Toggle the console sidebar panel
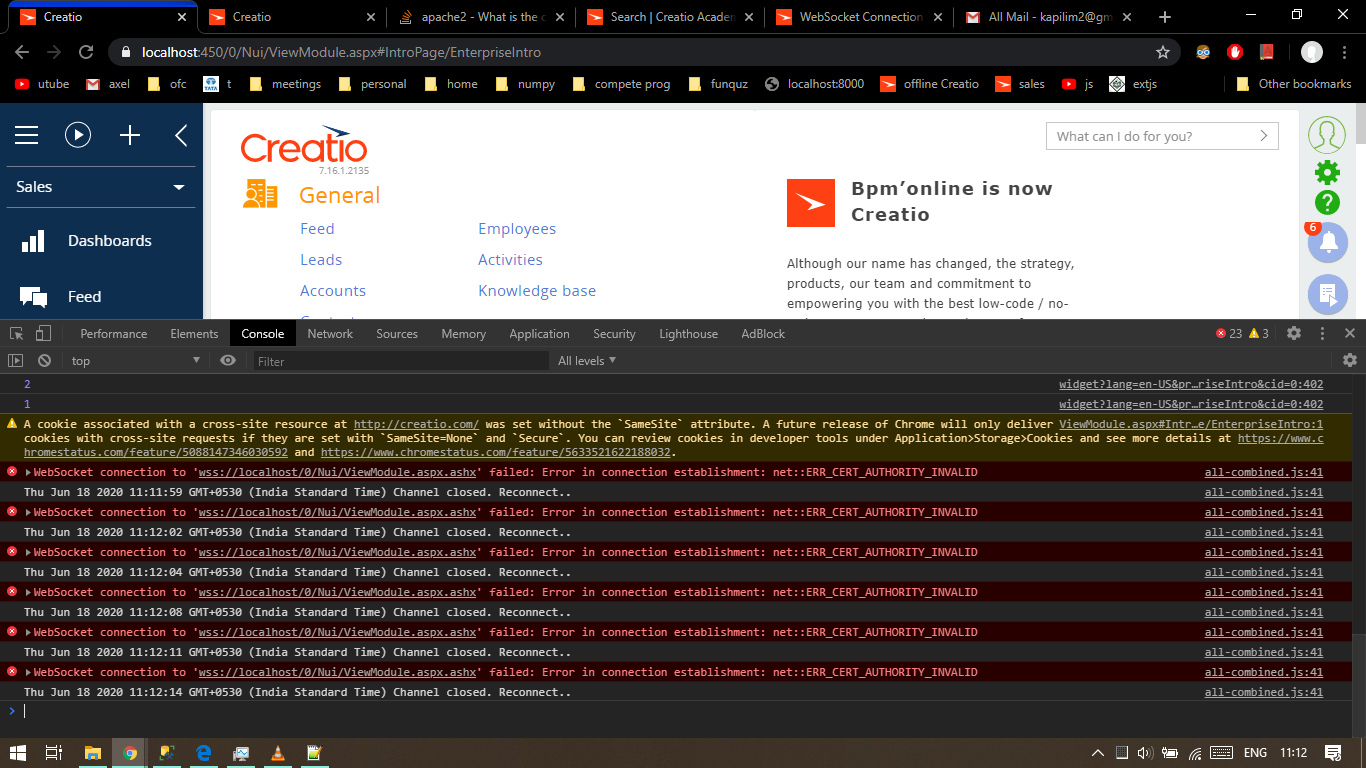This screenshot has height=768, width=1366. [x=16, y=360]
